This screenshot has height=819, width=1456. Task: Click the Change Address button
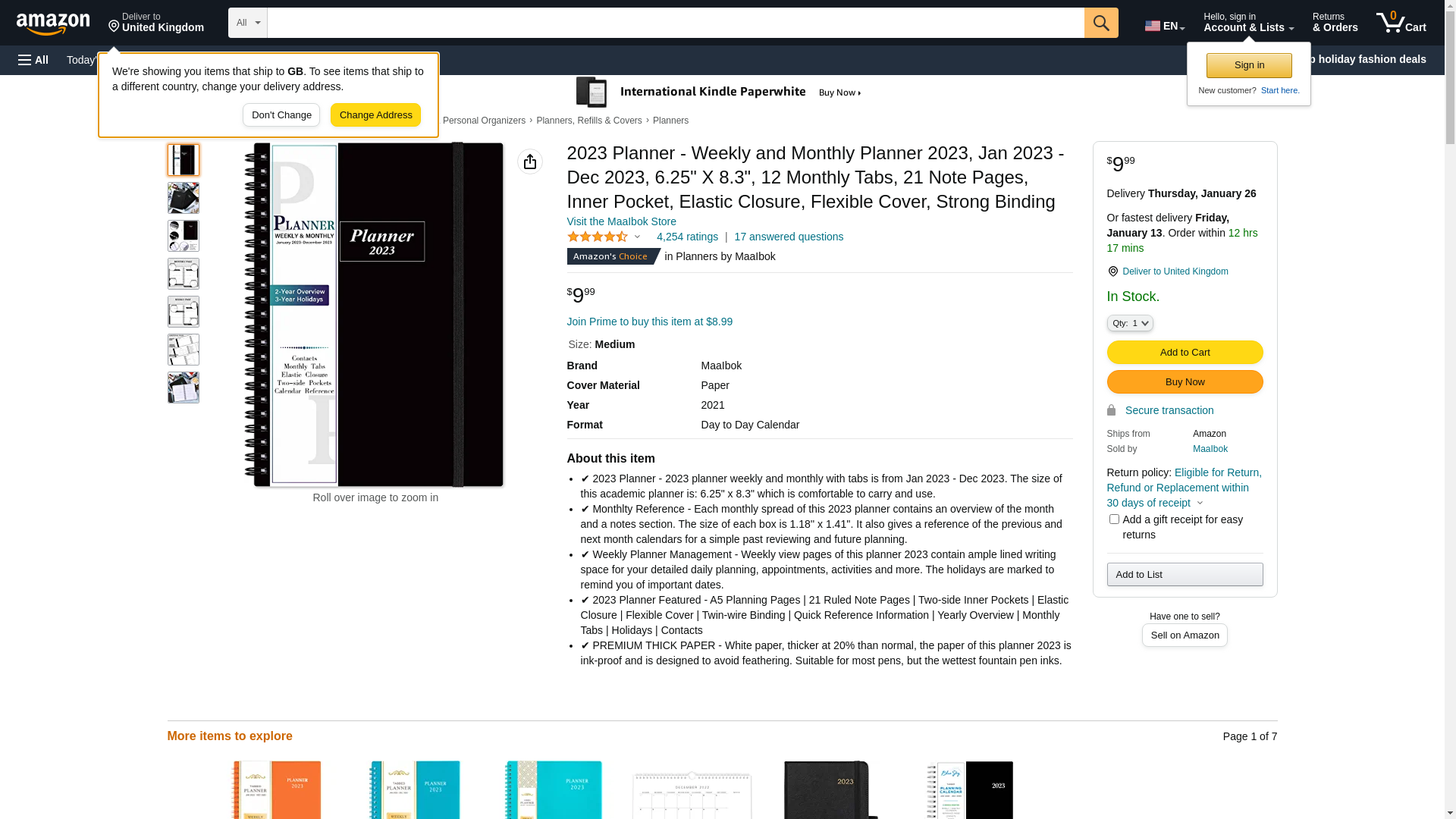point(375,115)
